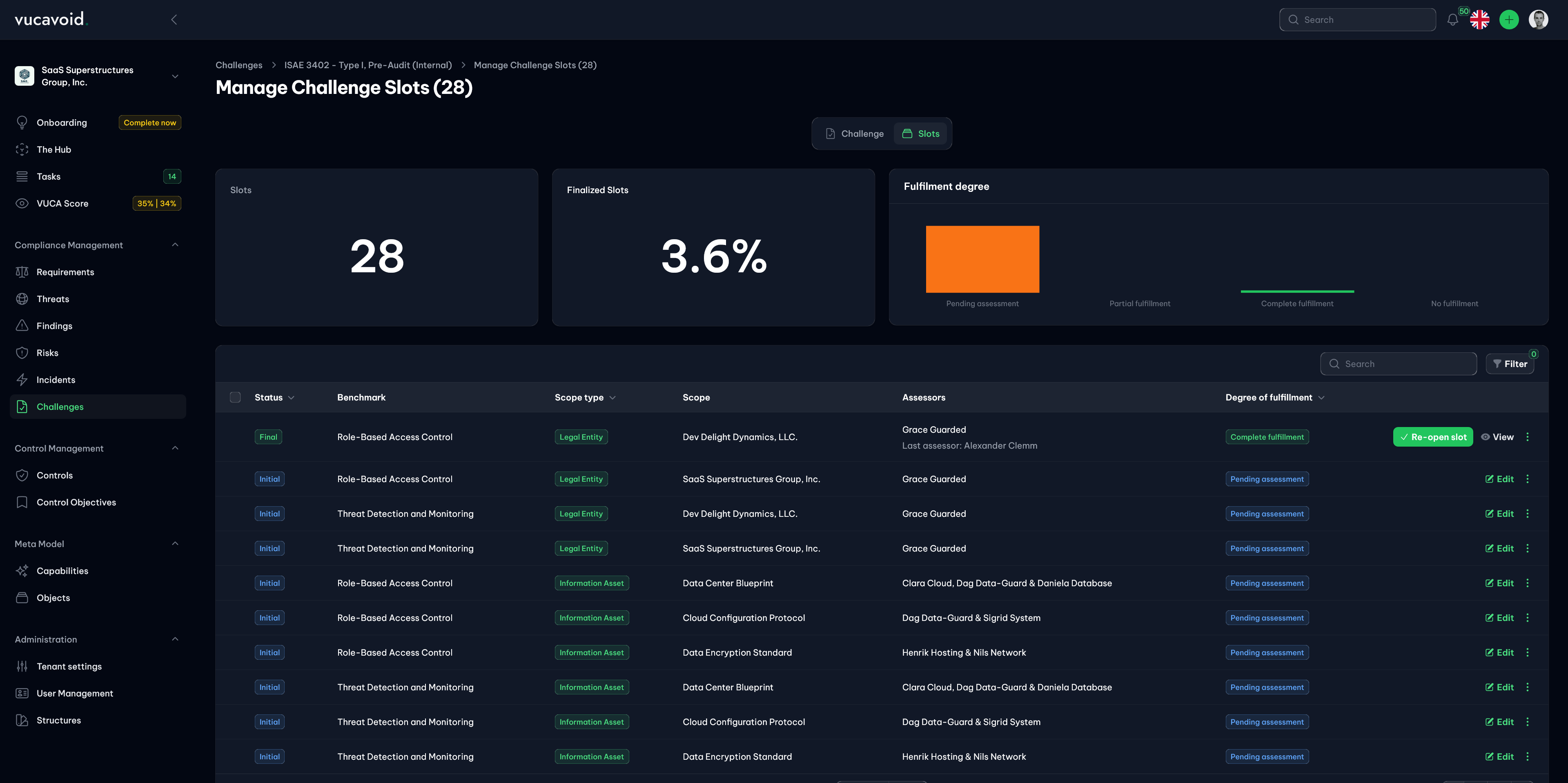Select the header checkbox in the slots table

pos(235,397)
